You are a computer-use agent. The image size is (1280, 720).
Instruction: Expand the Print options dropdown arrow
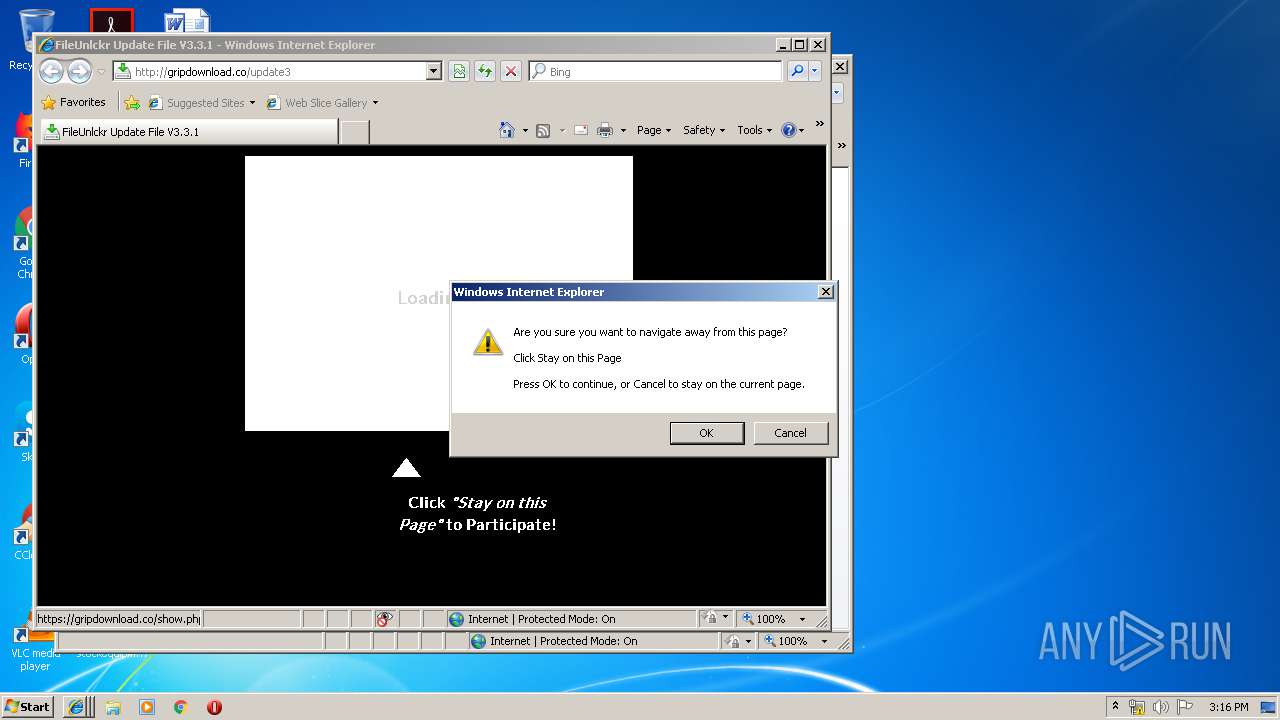tap(623, 130)
